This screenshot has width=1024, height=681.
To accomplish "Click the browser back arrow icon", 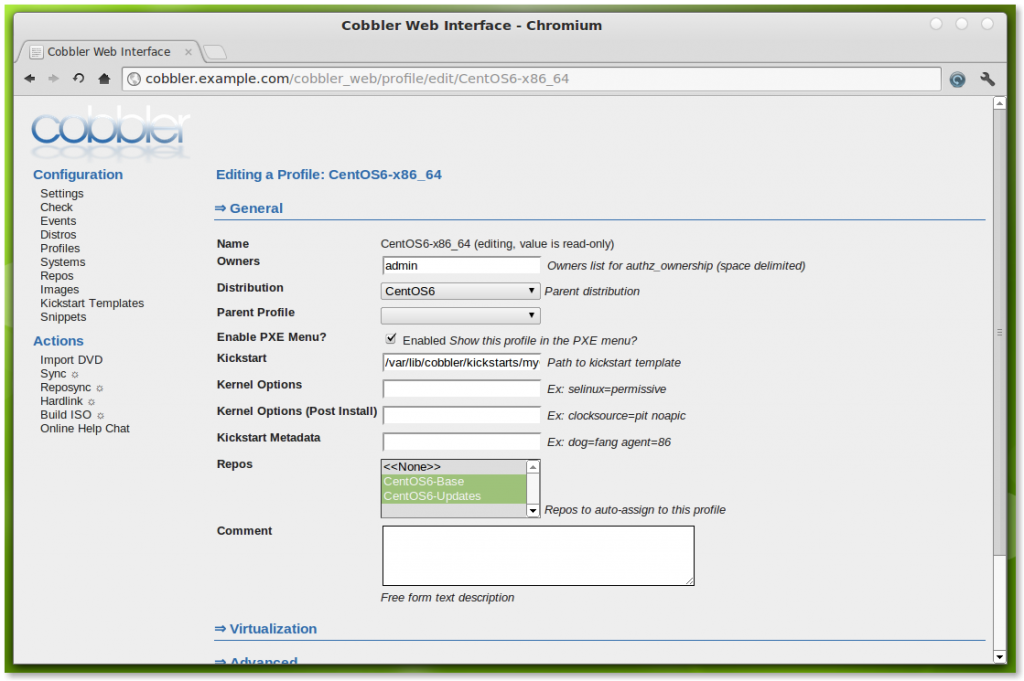I will [x=30, y=79].
